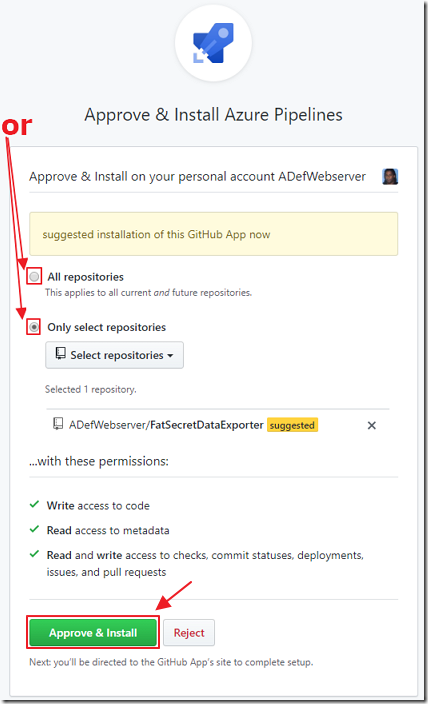
Task: Click the checkmark beside Read access to metadata
Action: coord(34,529)
